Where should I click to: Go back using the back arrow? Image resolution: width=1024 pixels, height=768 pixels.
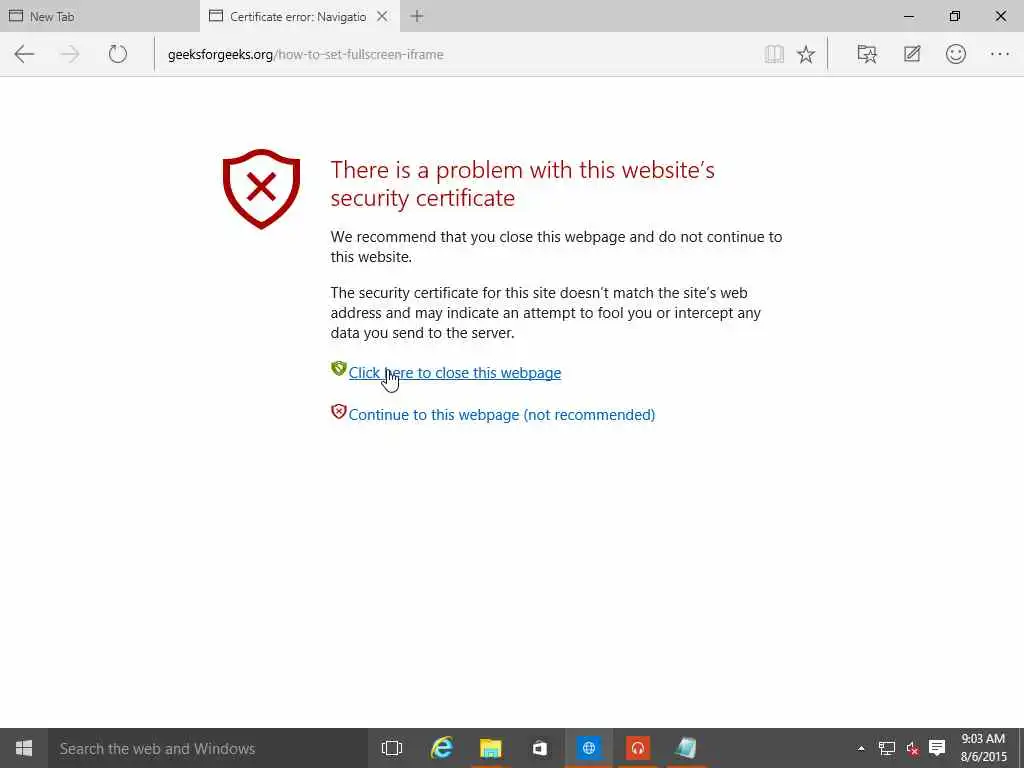(24, 54)
